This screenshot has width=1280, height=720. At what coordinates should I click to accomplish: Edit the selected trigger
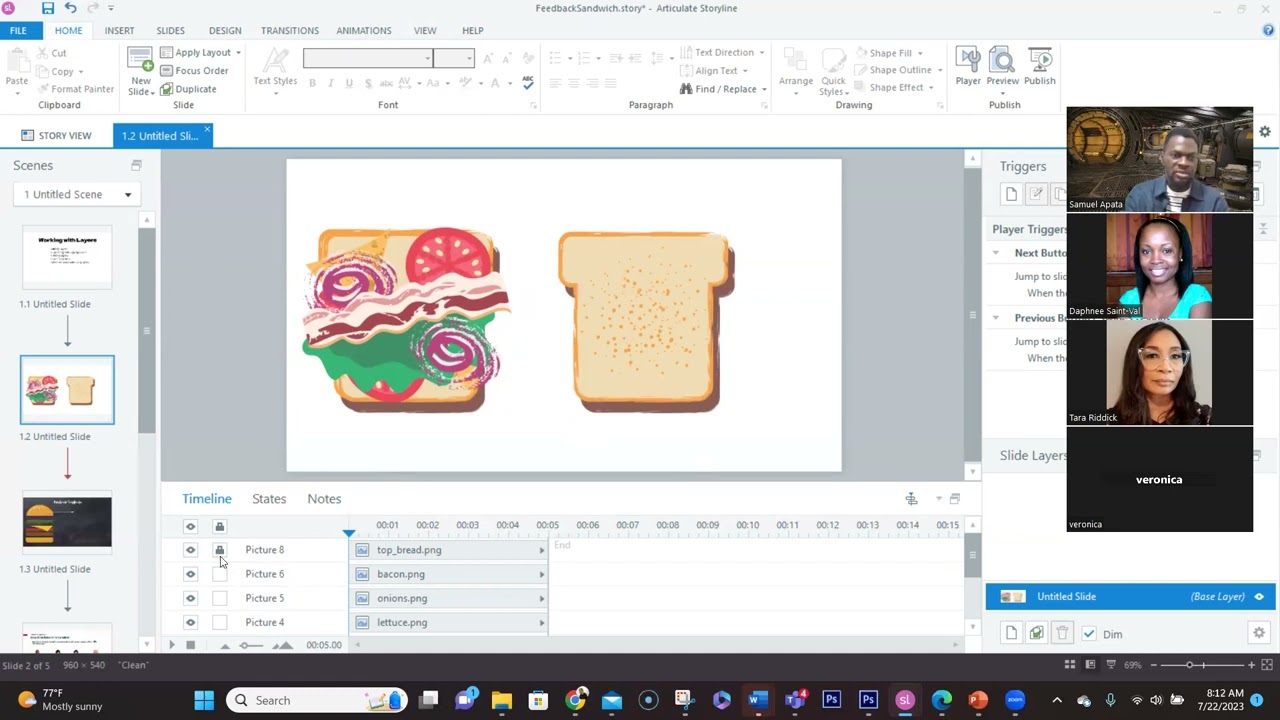[x=1036, y=194]
